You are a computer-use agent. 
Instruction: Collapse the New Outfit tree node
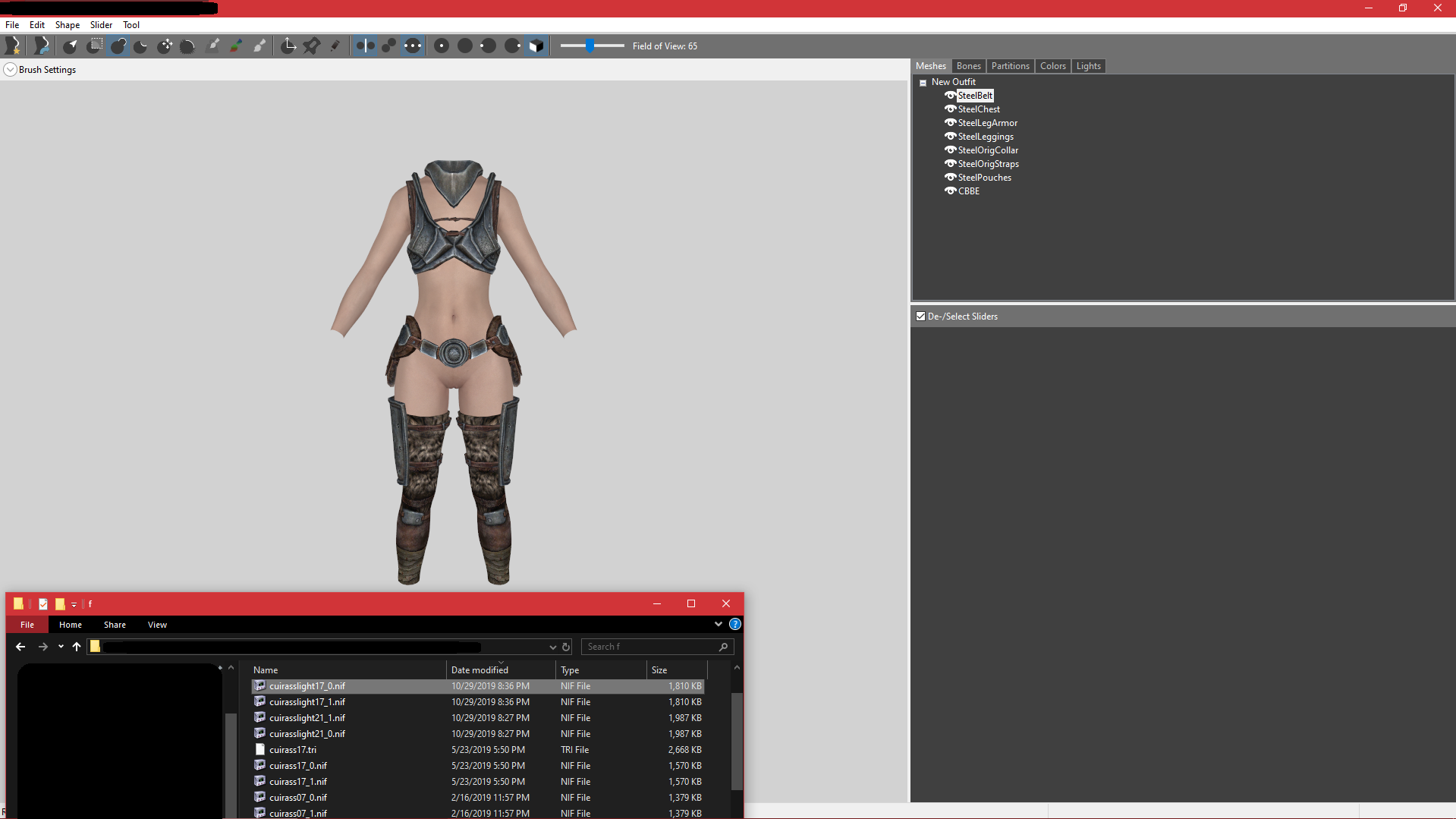pos(923,83)
